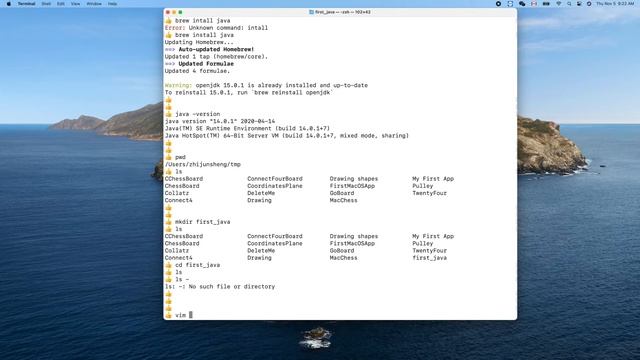The image size is (640, 360).
Task: Click thumbs-up prompt emoji before 'mkdir first_java'
Action: click(169, 222)
